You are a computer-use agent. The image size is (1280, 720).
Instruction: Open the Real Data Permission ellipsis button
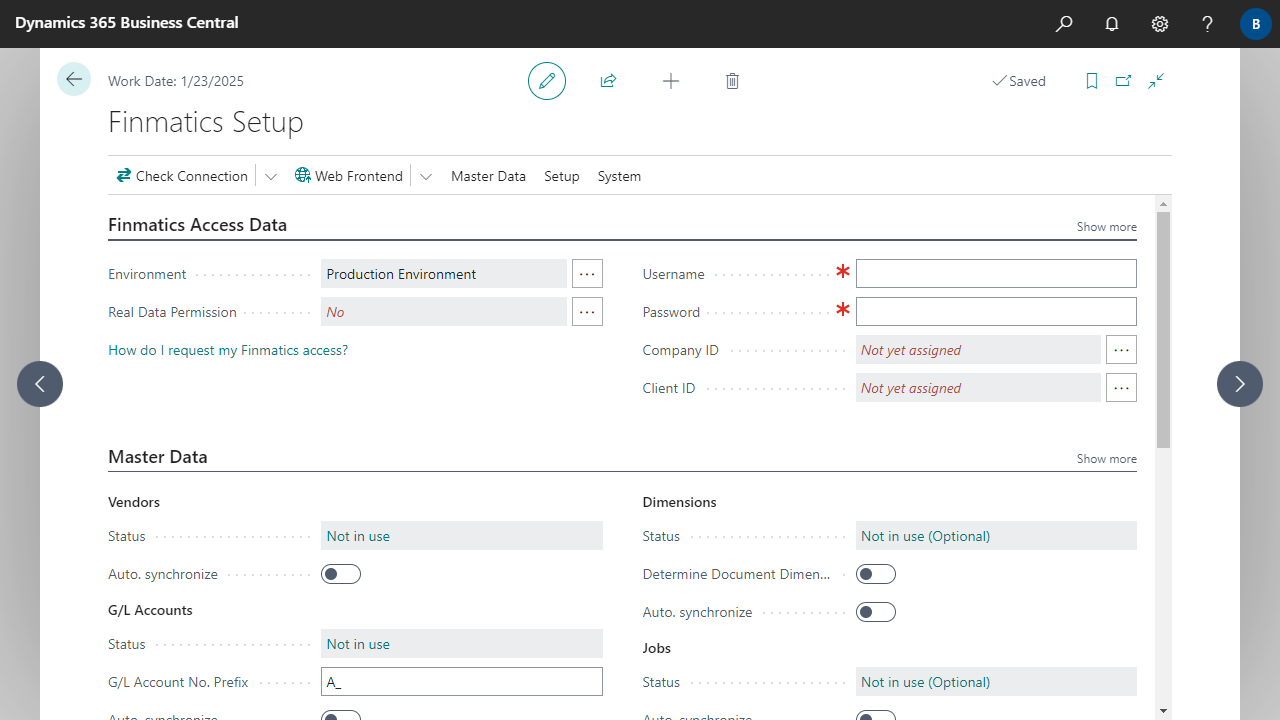pyautogui.click(x=587, y=311)
